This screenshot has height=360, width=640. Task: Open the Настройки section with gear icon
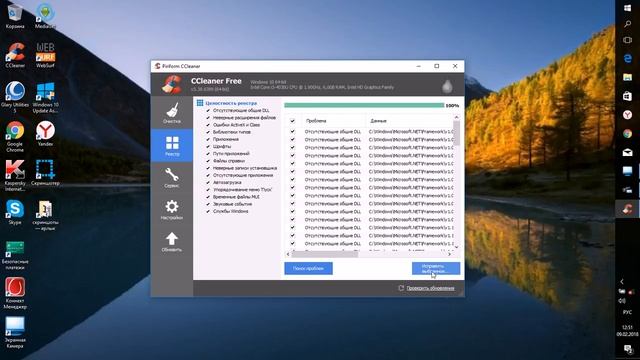172,209
